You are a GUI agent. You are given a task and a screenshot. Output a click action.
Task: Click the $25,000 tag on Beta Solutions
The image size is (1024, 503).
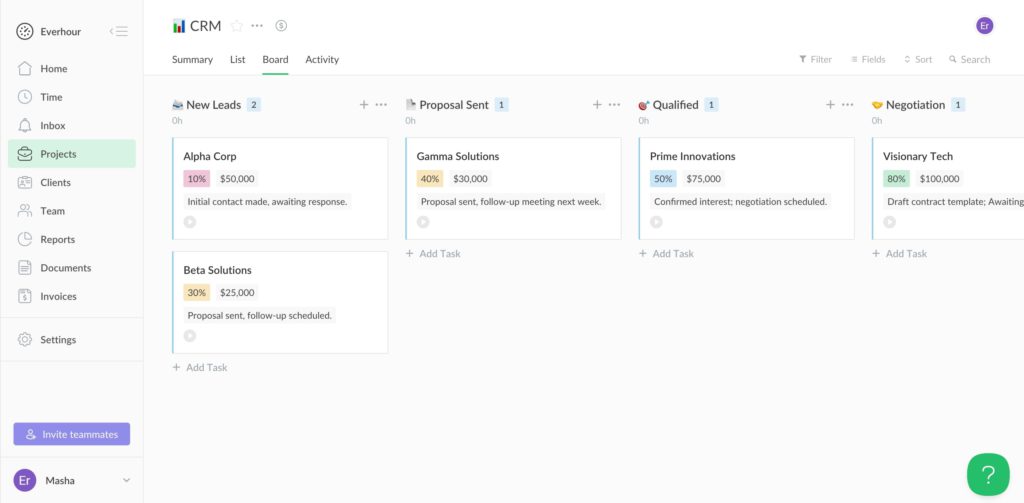237,292
